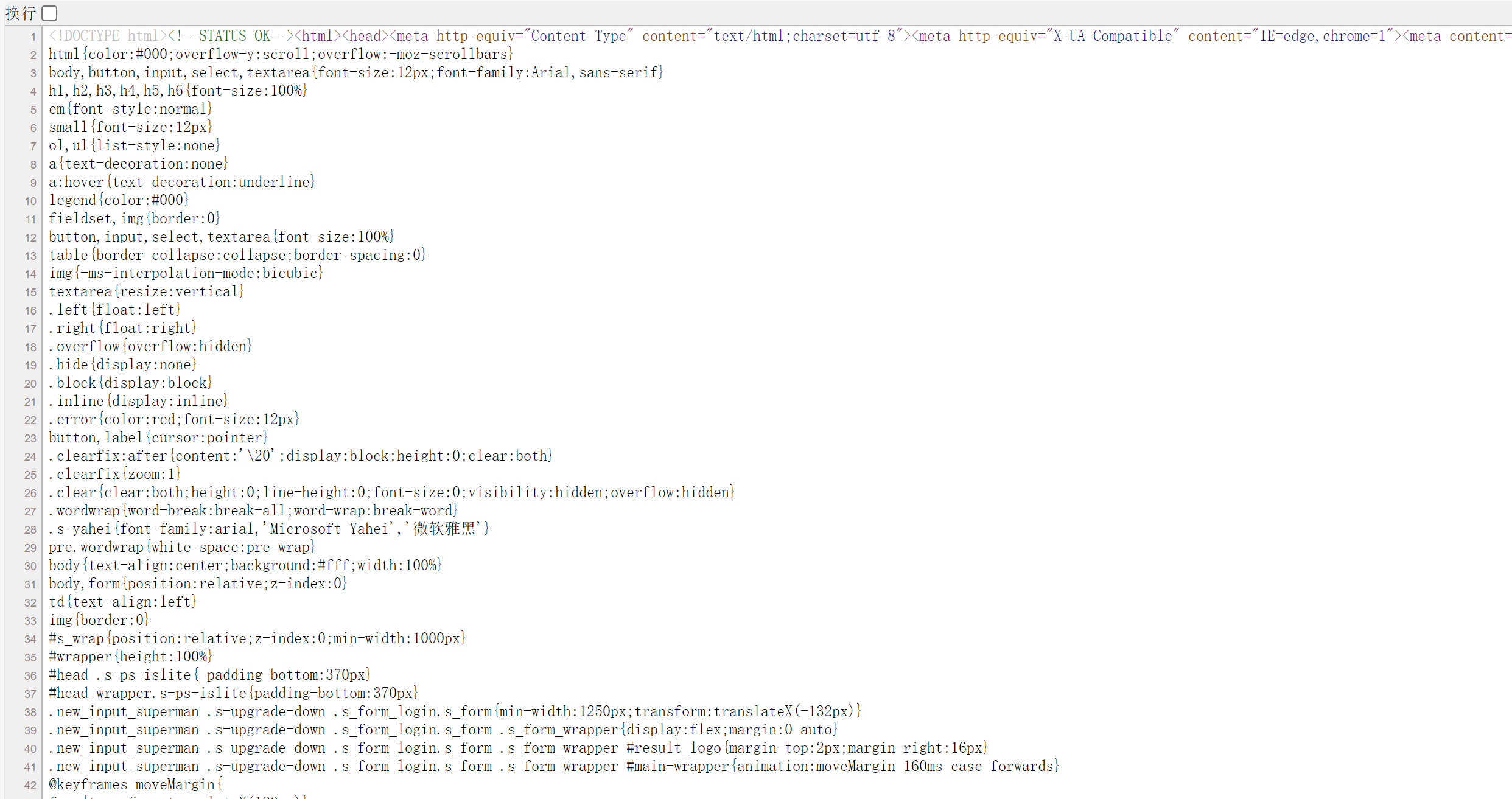The height and width of the screenshot is (799, 1512).
Task: Click the .clearfix:after content rule line
Action: (301, 456)
